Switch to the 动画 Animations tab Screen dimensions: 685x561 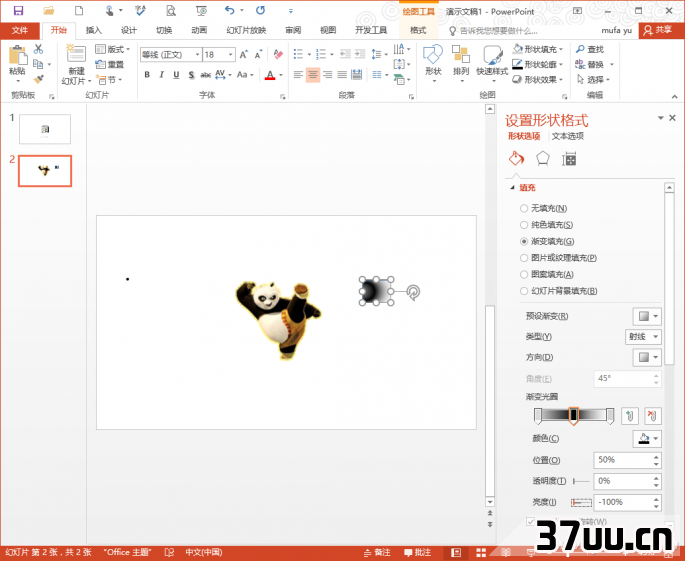(199, 30)
